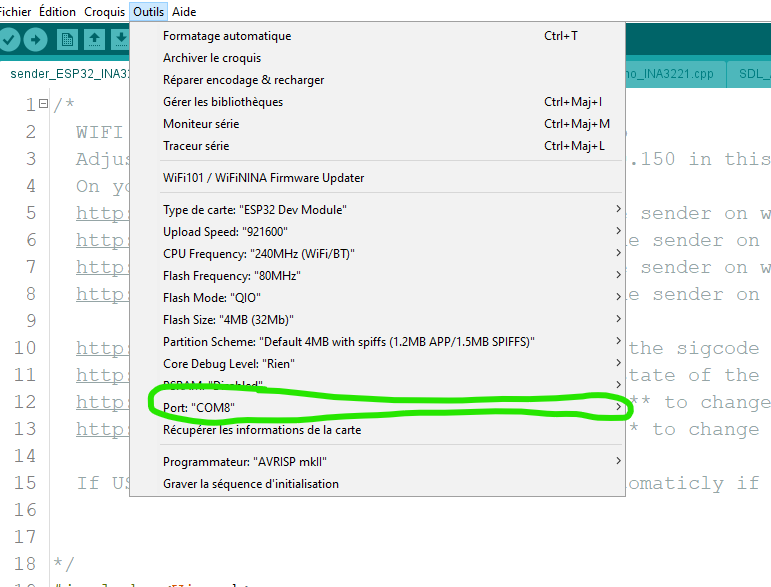The width and height of the screenshot is (771, 587).
Task: Click the Upload arrow toolbar icon
Action: [35, 40]
